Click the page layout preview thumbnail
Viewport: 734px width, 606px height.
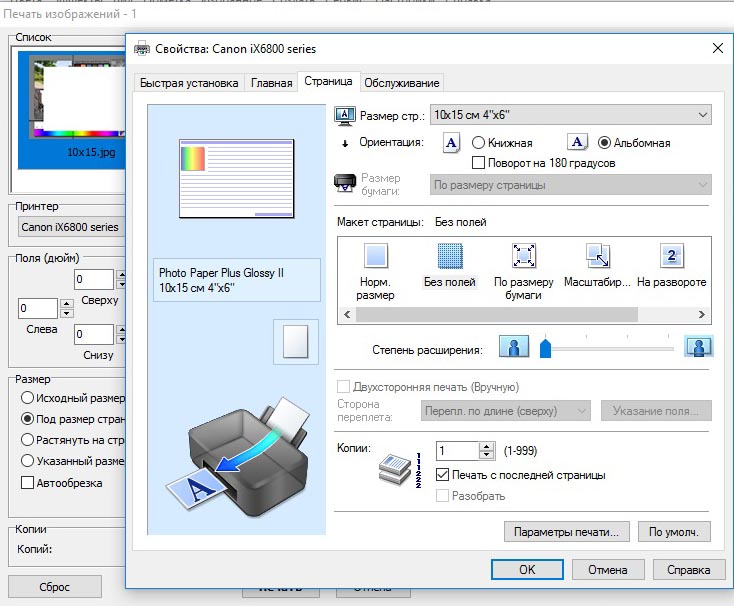click(237, 179)
